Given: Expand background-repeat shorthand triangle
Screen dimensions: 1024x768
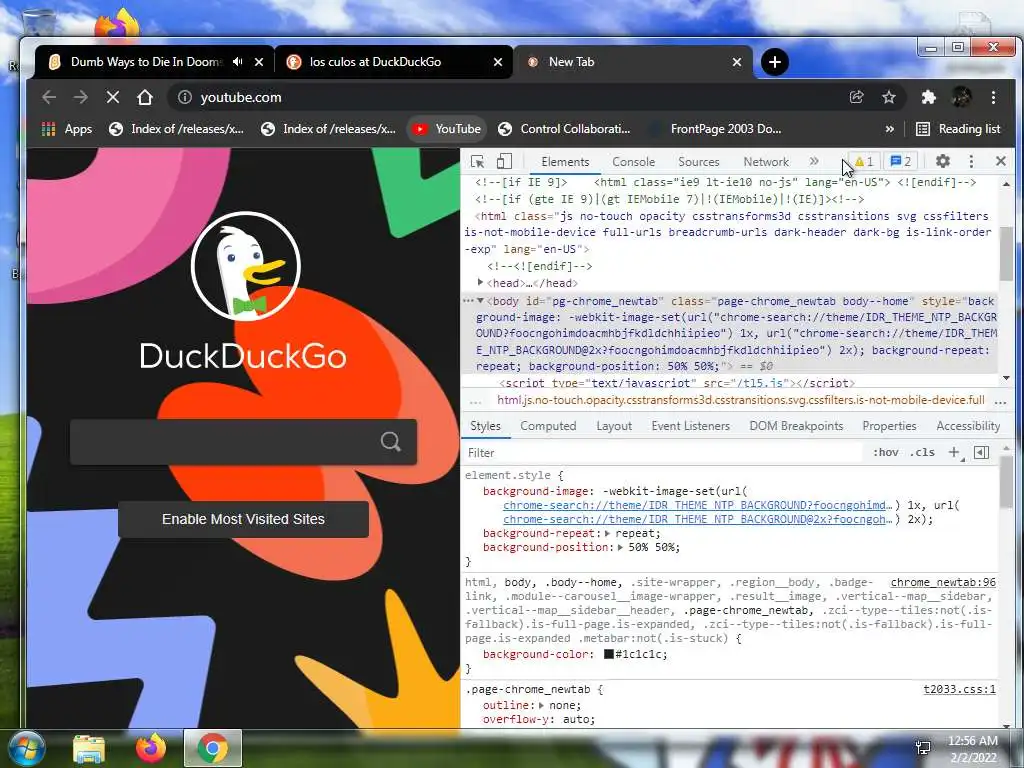Looking at the screenshot, I should point(607,534).
